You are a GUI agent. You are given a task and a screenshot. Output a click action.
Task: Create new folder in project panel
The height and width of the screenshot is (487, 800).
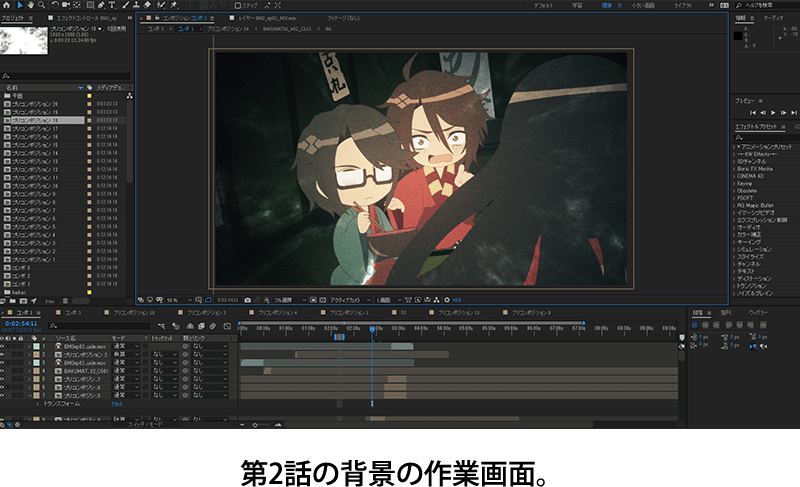[13, 301]
